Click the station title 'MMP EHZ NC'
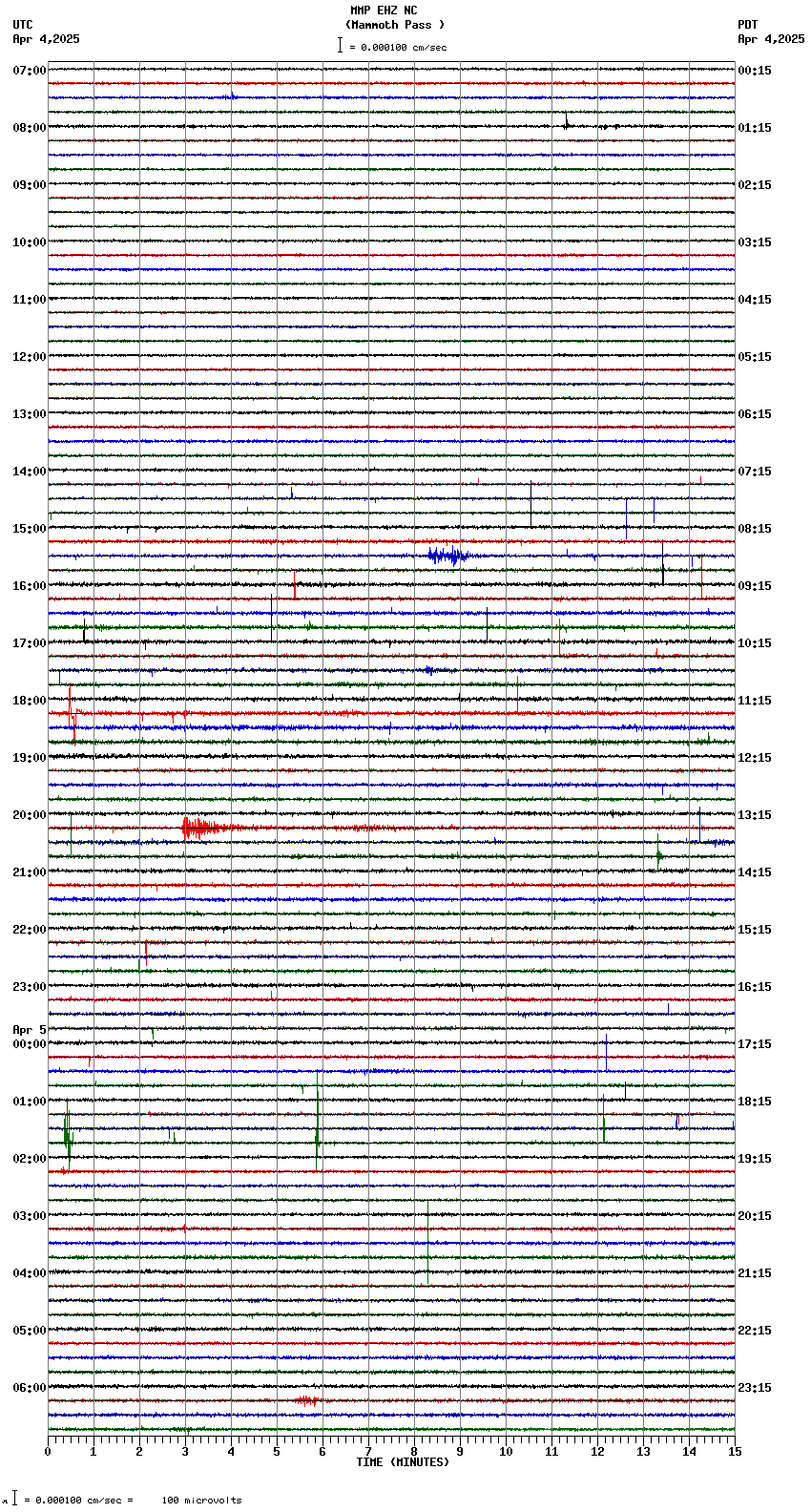This screenshot has height=1512, width=811. pos(384,10)
